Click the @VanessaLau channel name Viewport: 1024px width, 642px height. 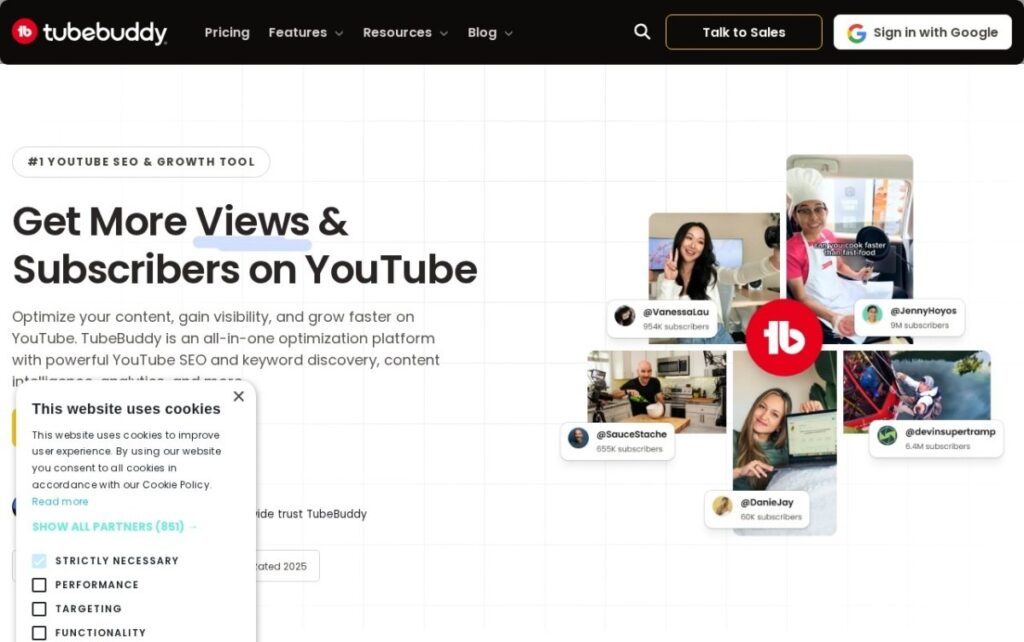[x=675, y=312]
